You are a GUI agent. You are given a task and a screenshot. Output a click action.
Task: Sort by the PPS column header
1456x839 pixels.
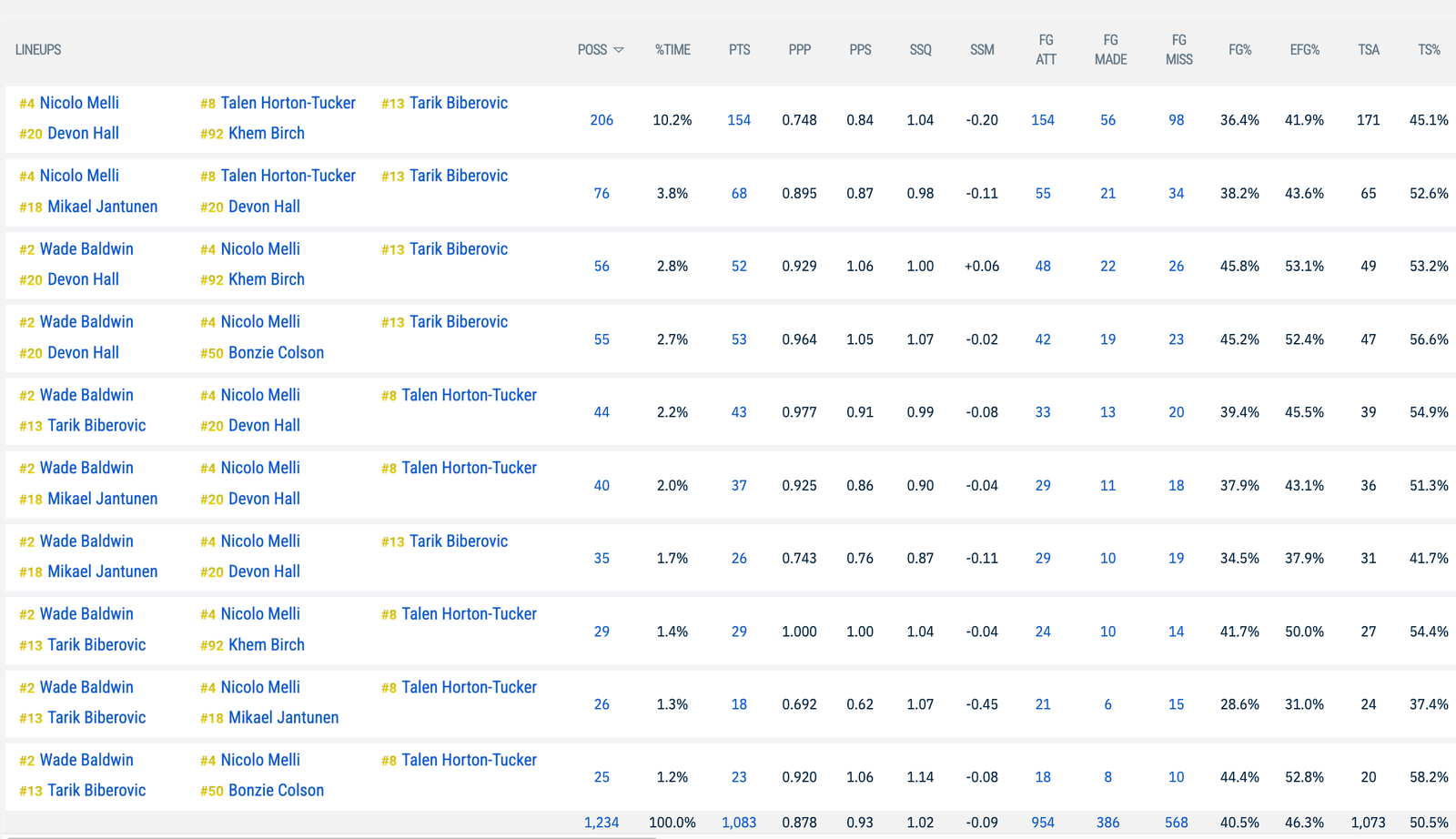(x=860, y=50)
